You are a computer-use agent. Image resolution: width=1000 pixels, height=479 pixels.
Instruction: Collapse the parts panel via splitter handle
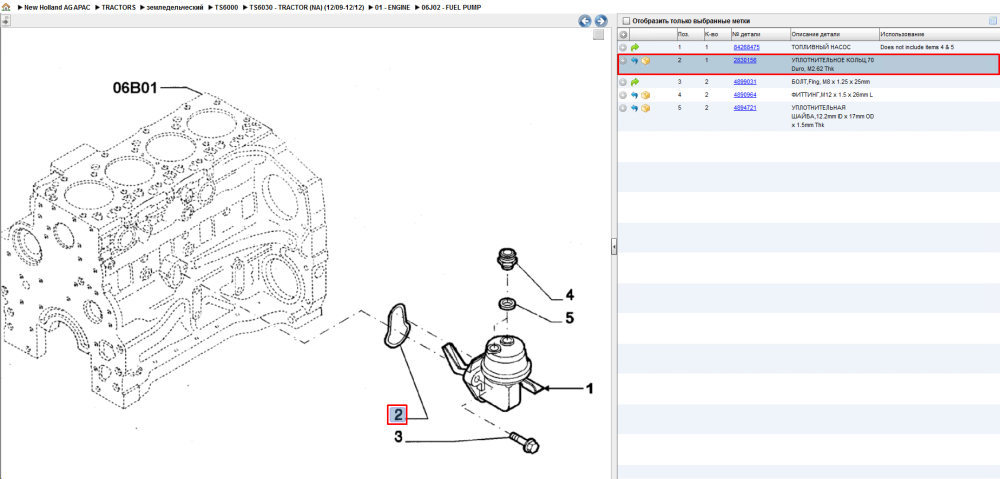tap(614, 247)
